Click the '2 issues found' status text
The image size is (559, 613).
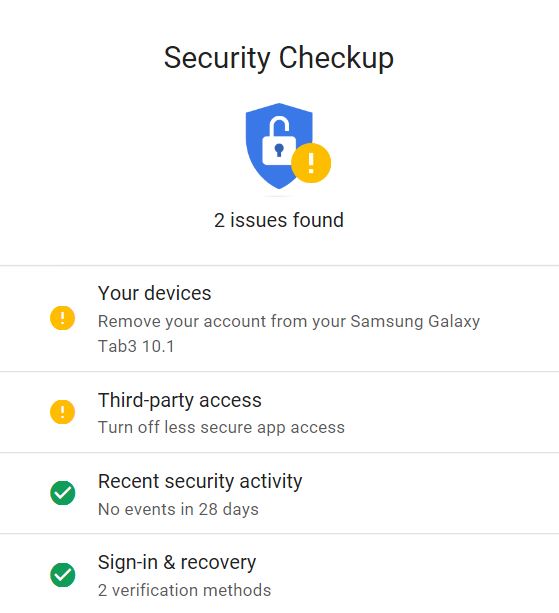point(279,220)
